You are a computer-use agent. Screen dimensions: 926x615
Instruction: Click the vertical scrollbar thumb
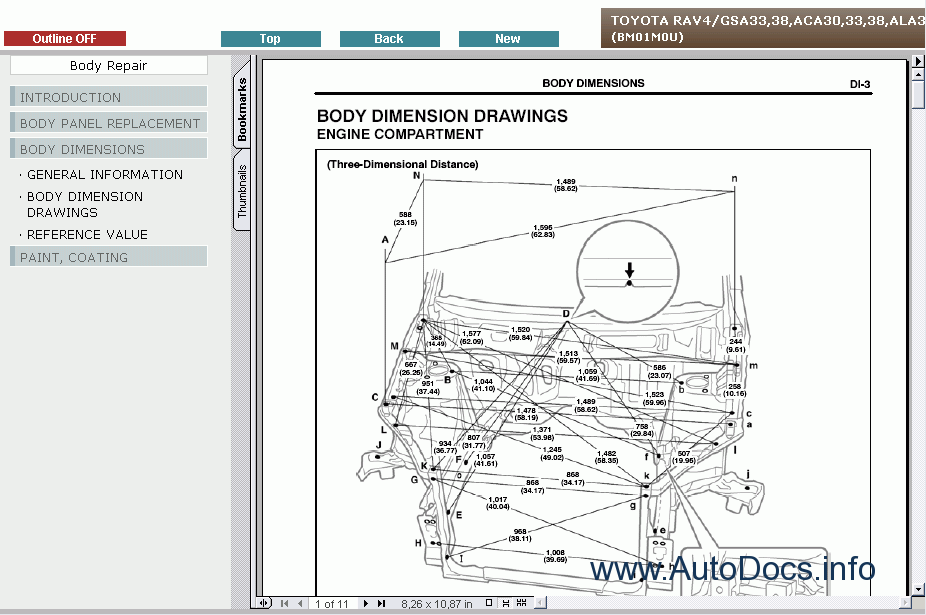[x=918, y=95]
